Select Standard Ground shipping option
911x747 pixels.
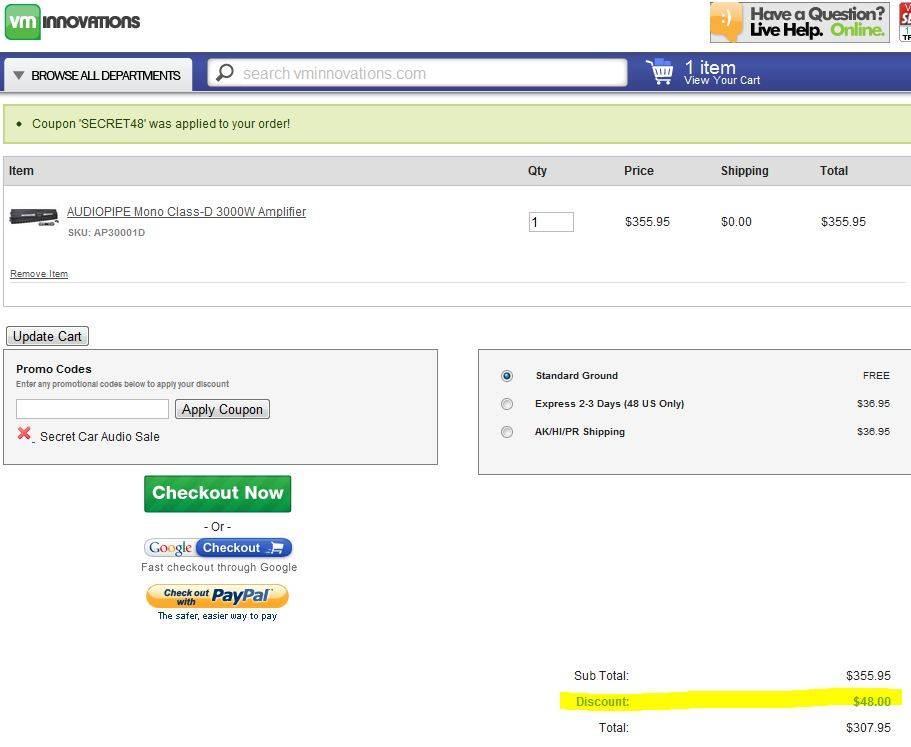point(507,376)
